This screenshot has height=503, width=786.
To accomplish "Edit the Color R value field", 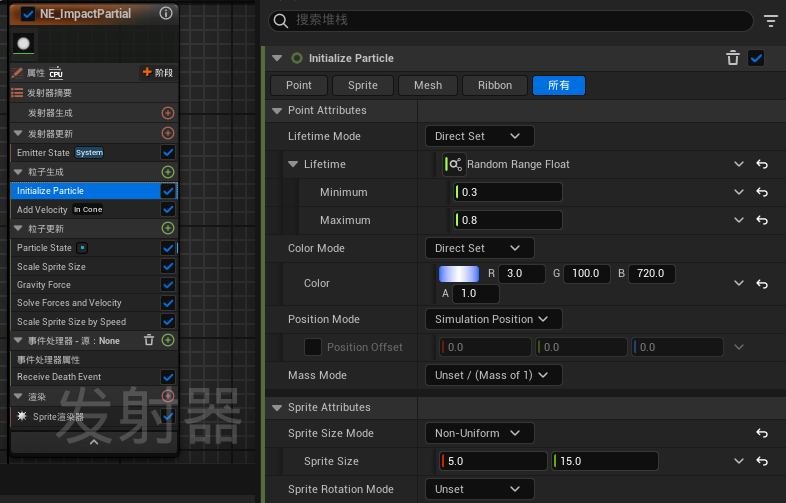I will (522, 273).
